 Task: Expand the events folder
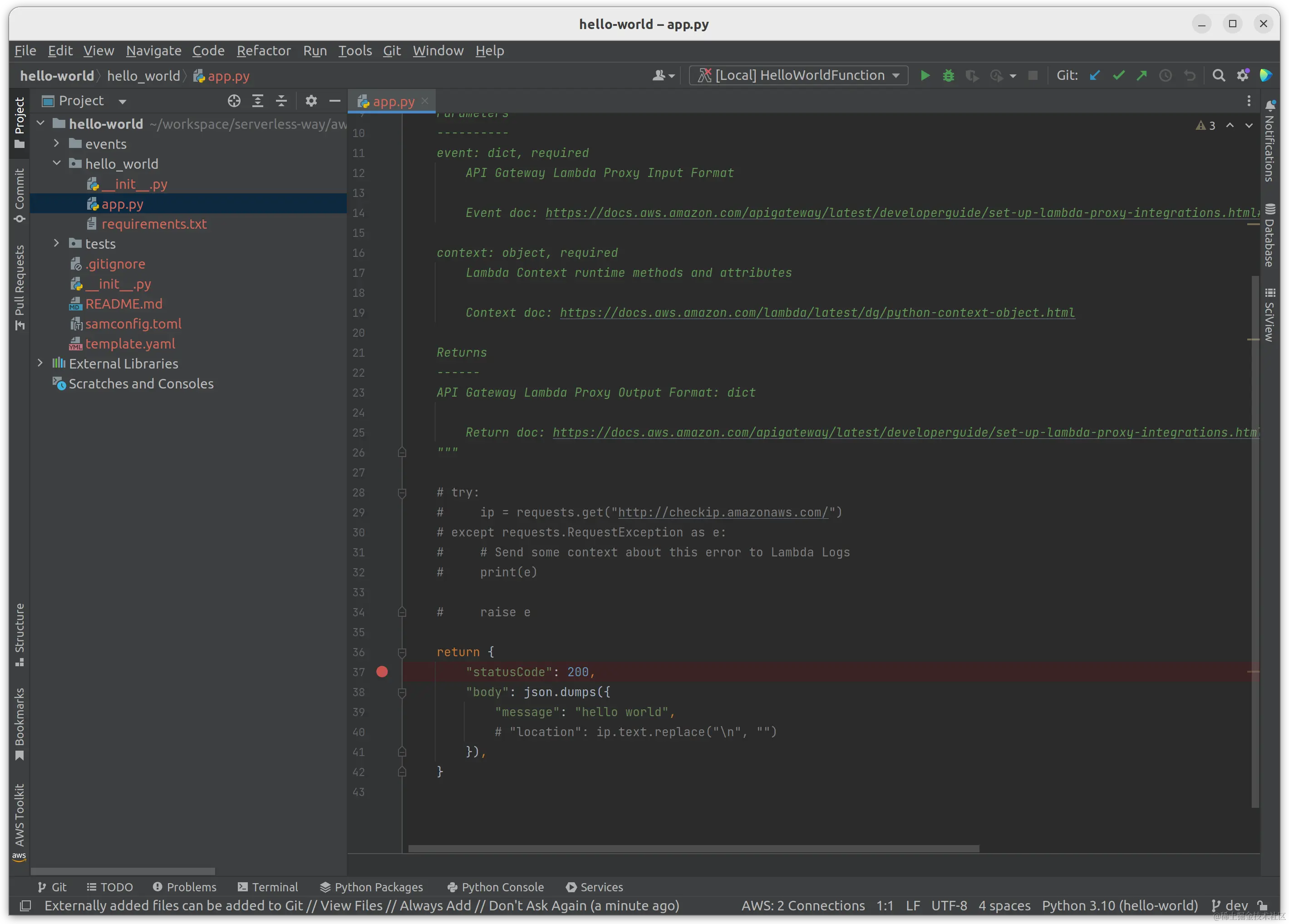tap(56, 144)
